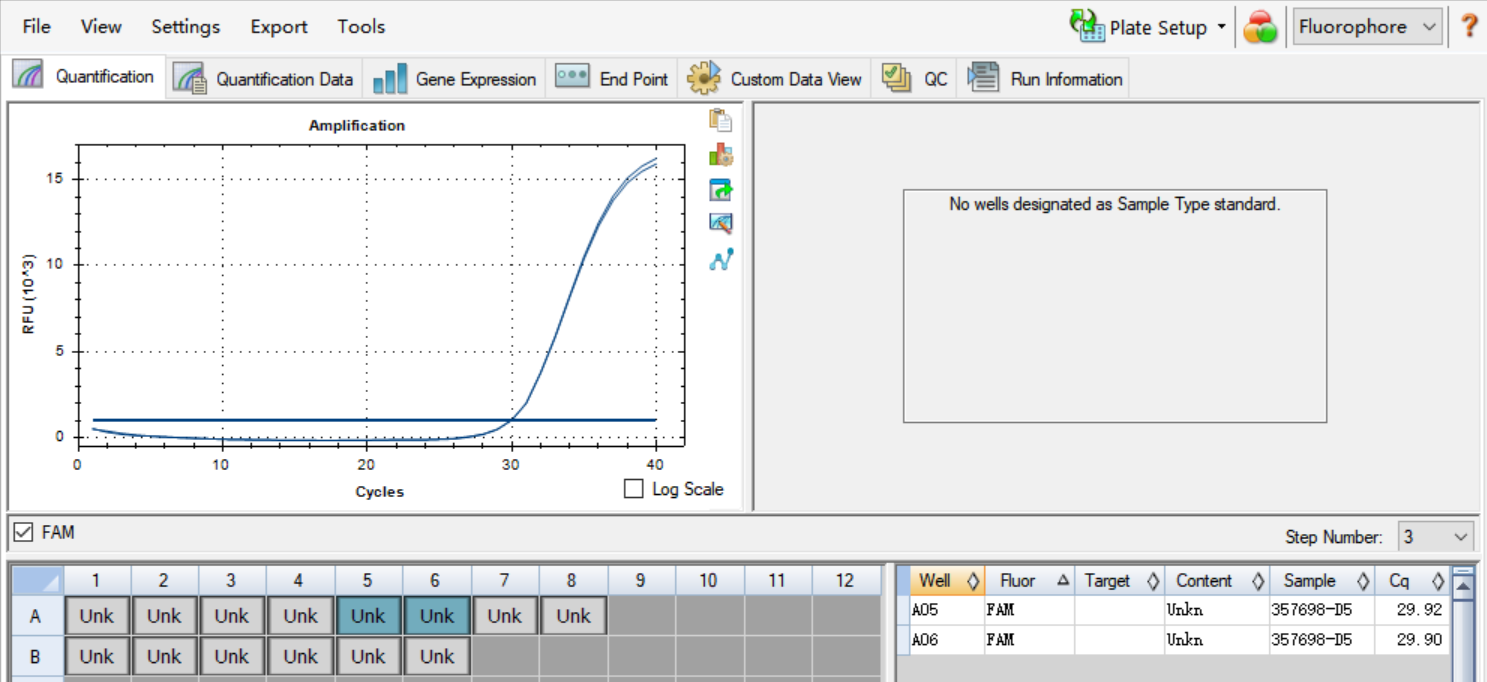Click the End Point tab wells icon
Screen dimensions: 1487x682
(572, 76)
